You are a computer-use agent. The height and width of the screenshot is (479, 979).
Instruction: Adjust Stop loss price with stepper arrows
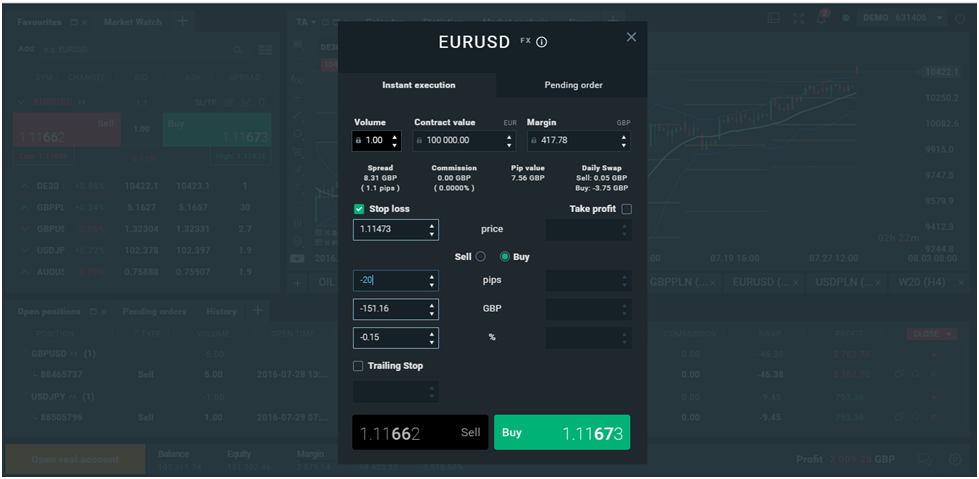coord(431,230)
